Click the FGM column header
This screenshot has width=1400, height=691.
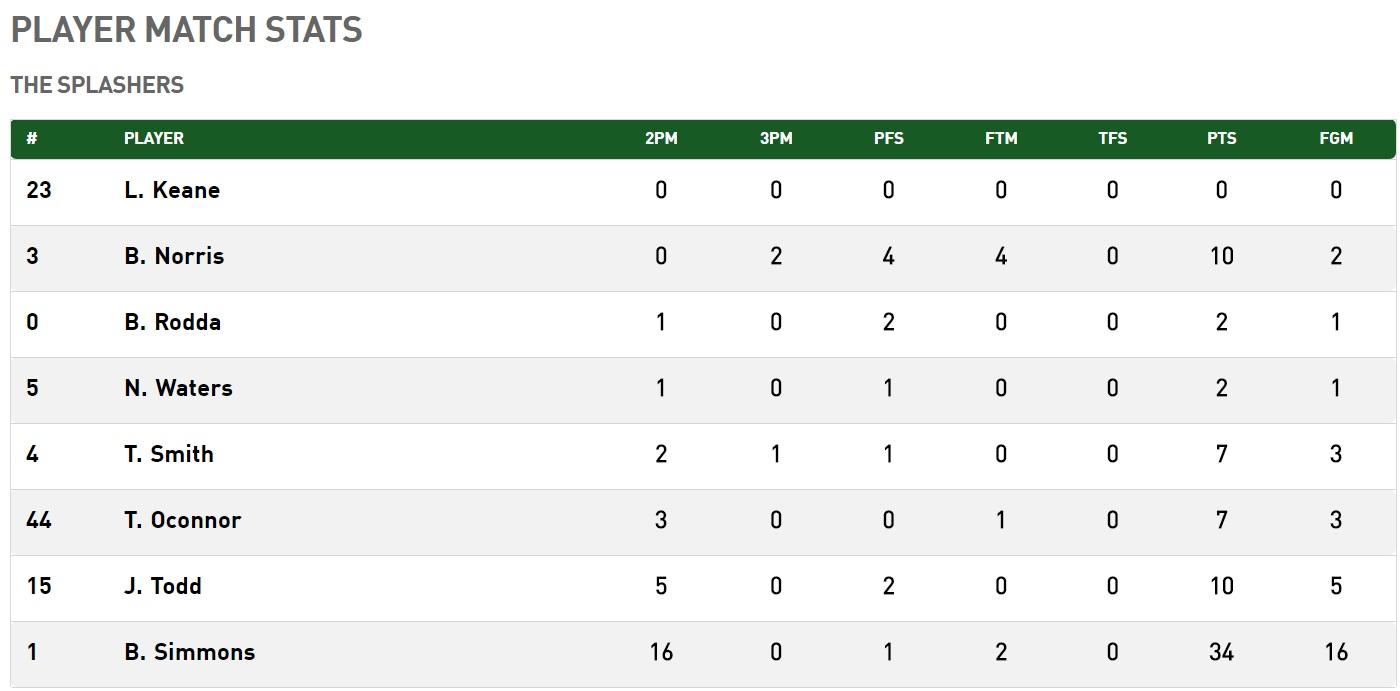[x=1336, y=139]
